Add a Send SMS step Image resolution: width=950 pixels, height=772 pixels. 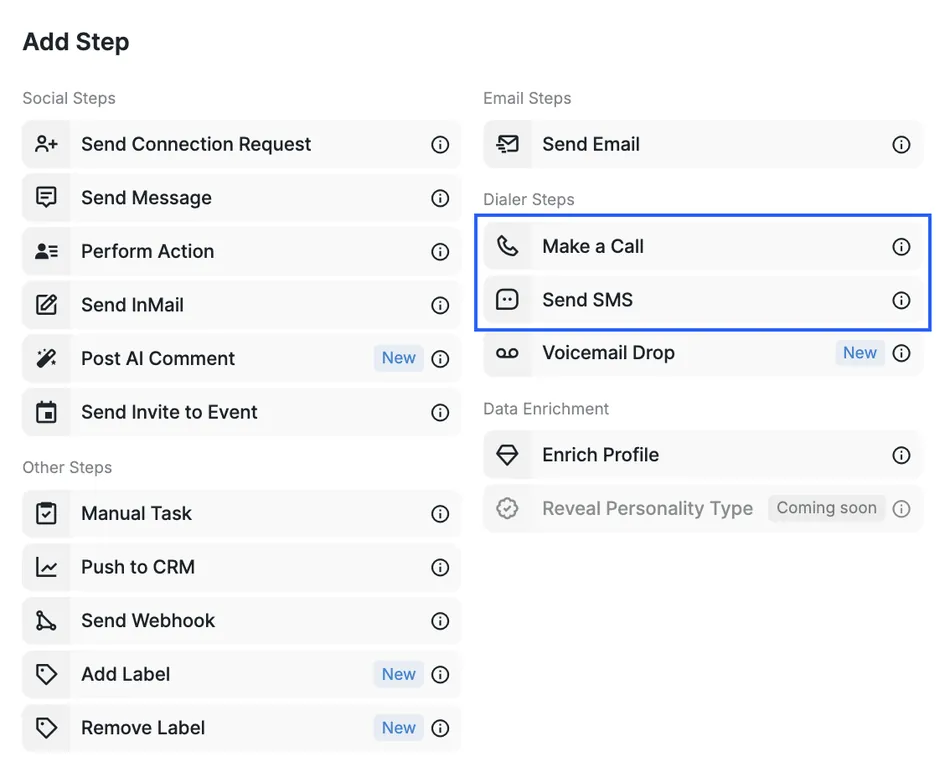pos(703,299)
